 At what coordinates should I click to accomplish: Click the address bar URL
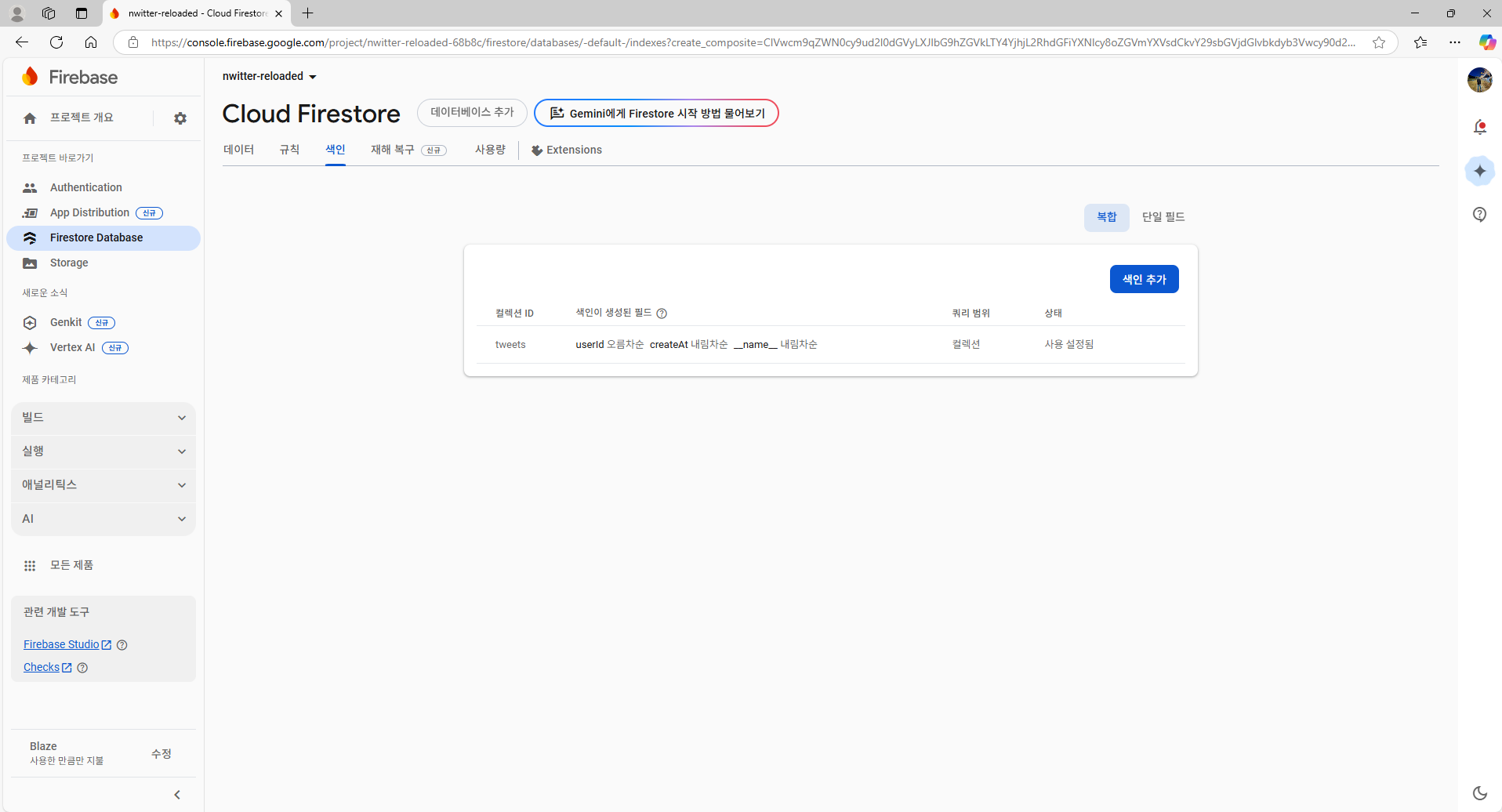(x=753, y=42)
